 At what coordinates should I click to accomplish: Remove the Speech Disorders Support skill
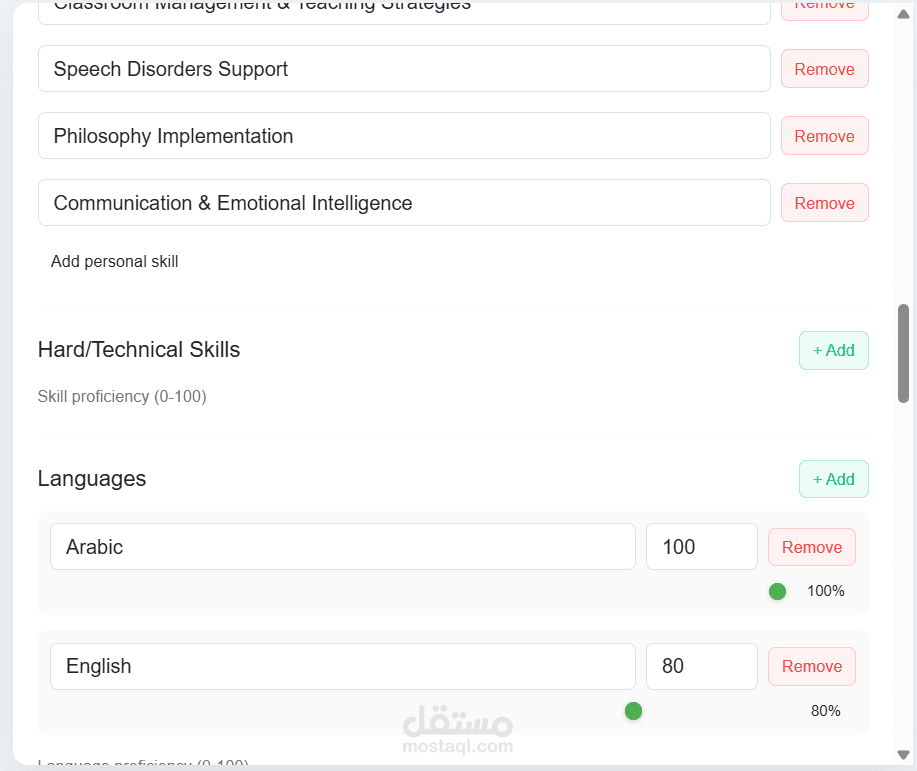coord(824,69)
